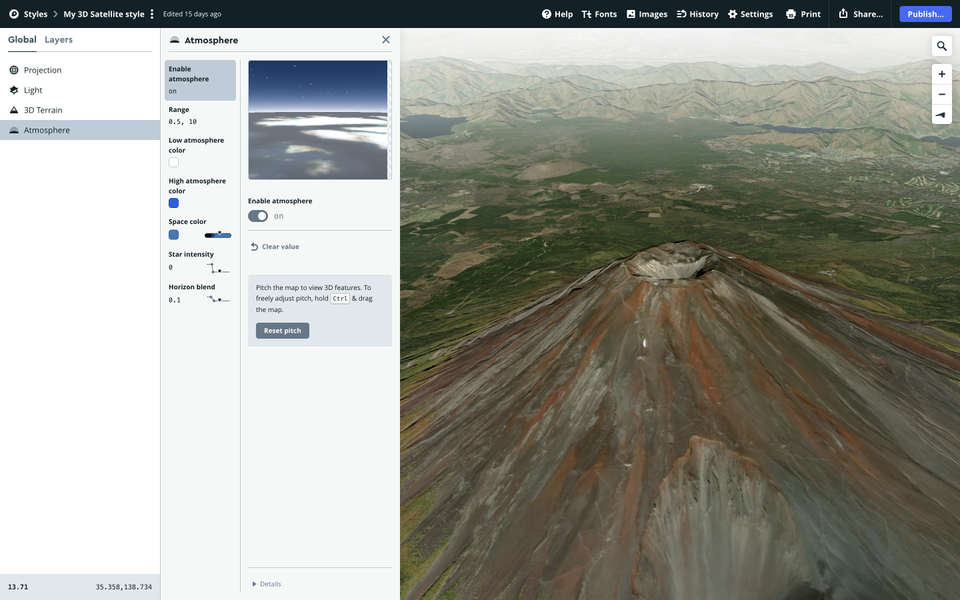Select 3D Terrain in Global list

pyautogui.click(x=43, y=110)
